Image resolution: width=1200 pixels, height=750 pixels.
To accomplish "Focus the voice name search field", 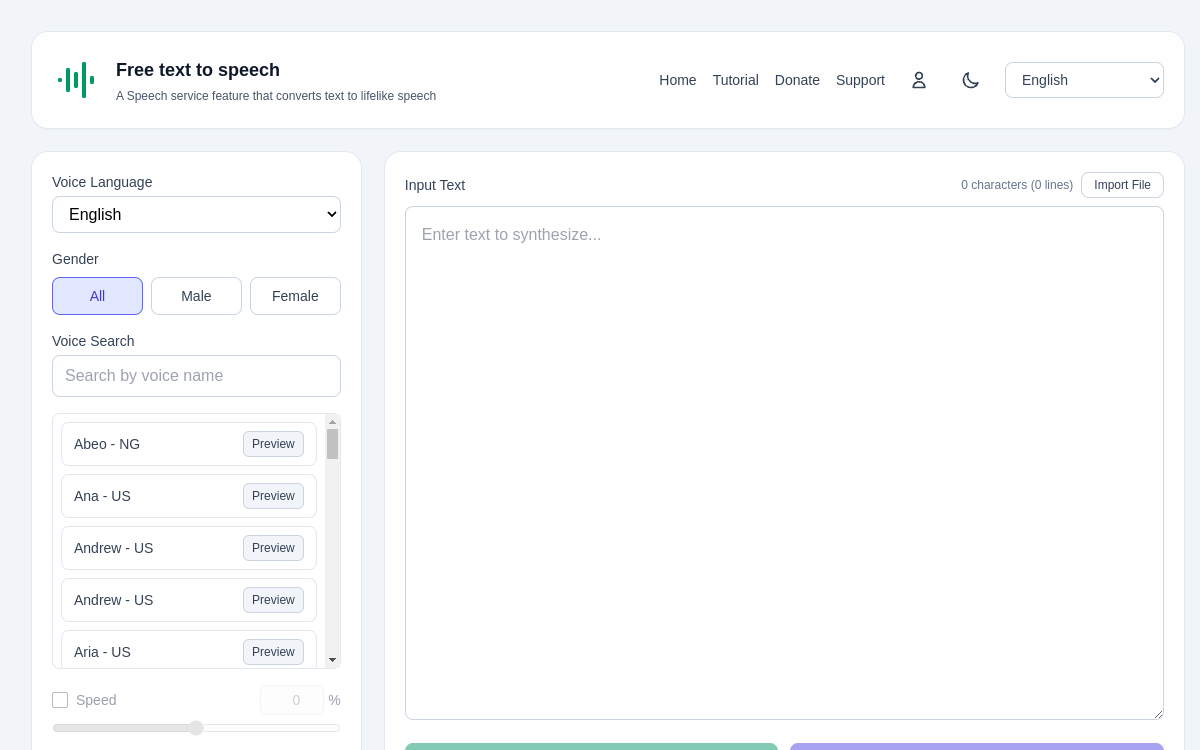I will pos(196,376).
